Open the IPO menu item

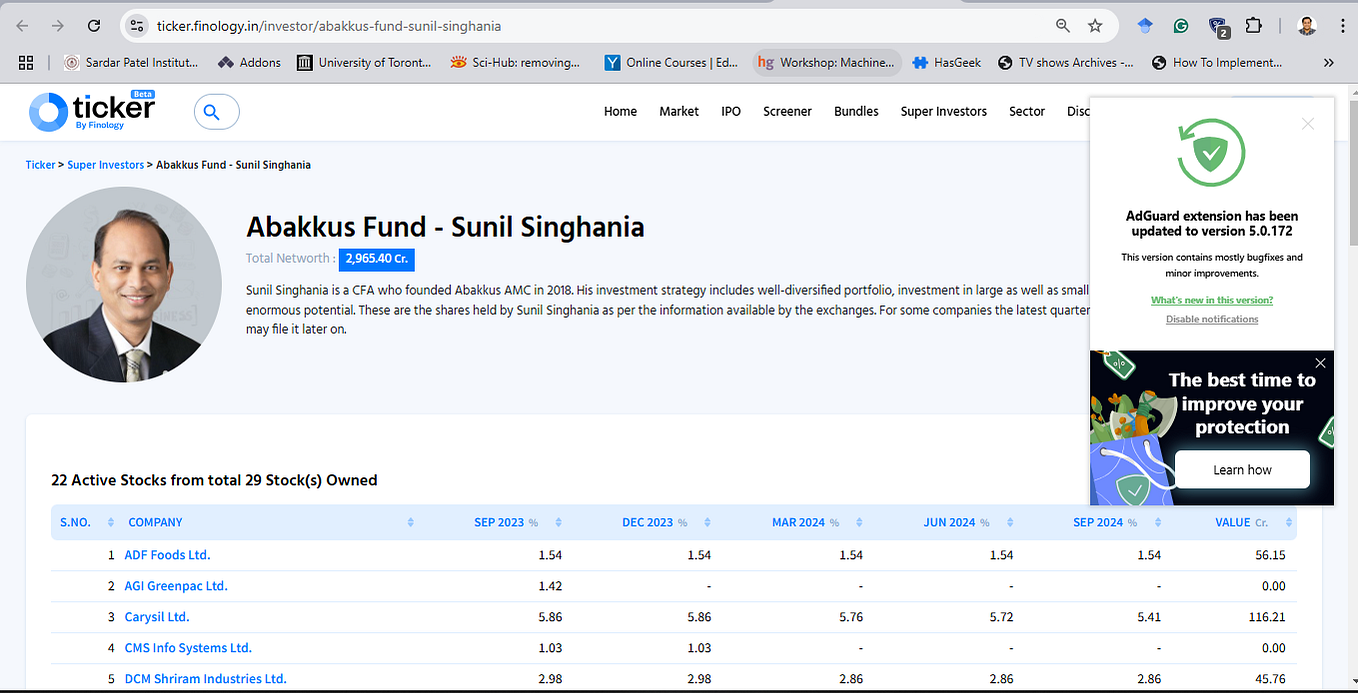pyautogui.click(x=731, y=111)
